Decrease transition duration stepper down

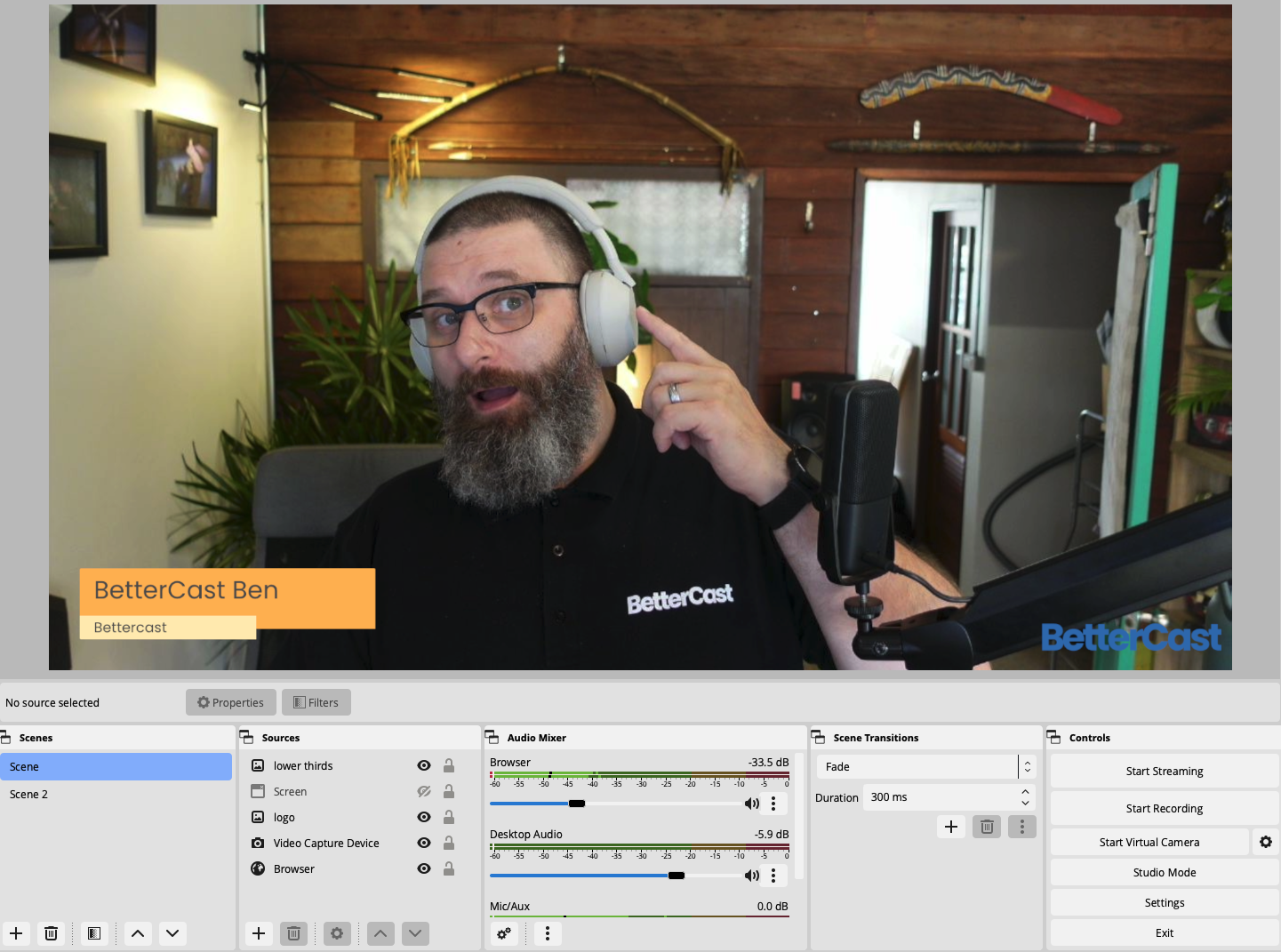(1025, 803)
